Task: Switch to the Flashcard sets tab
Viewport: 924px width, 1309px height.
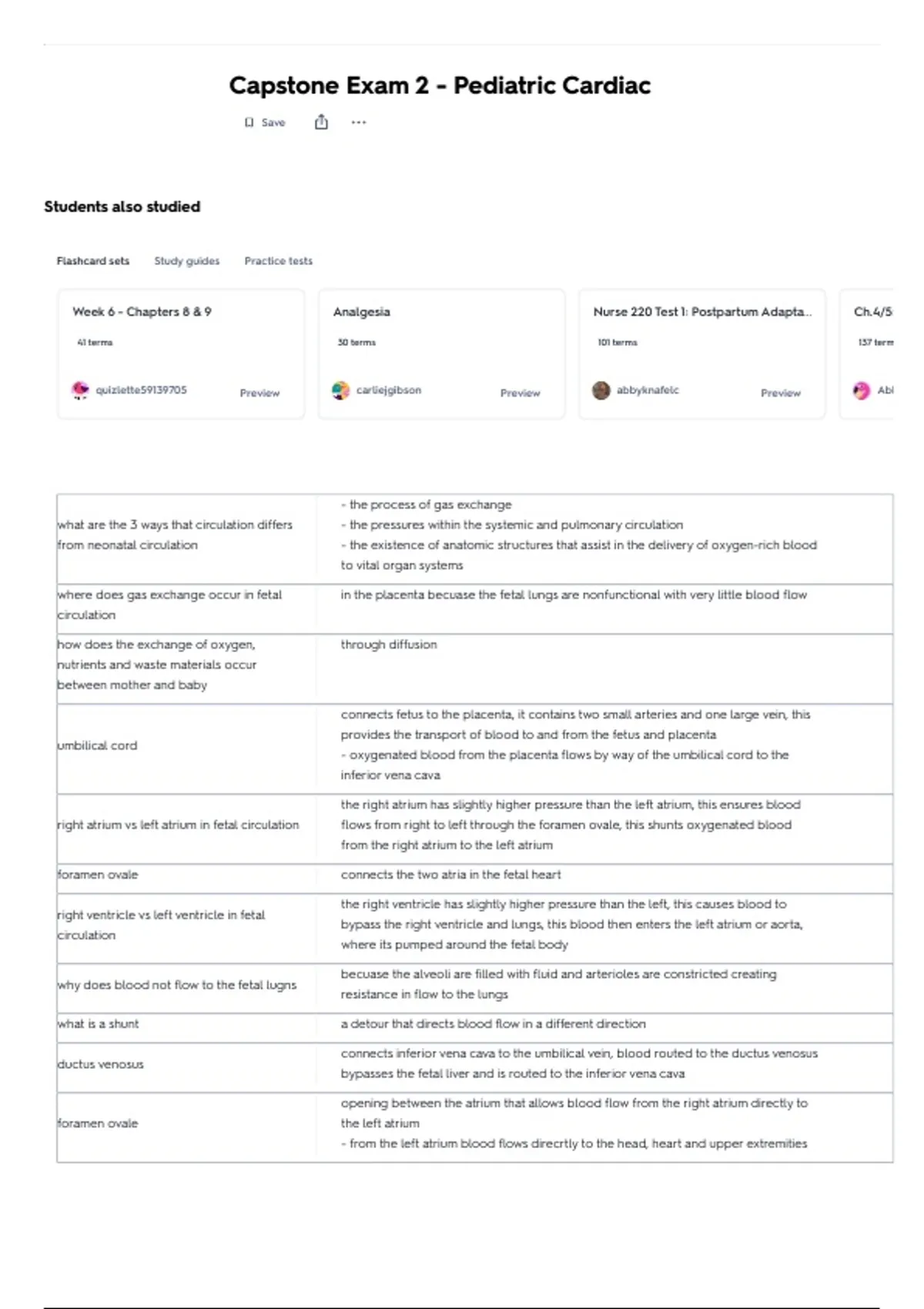Action: (93, 261)
